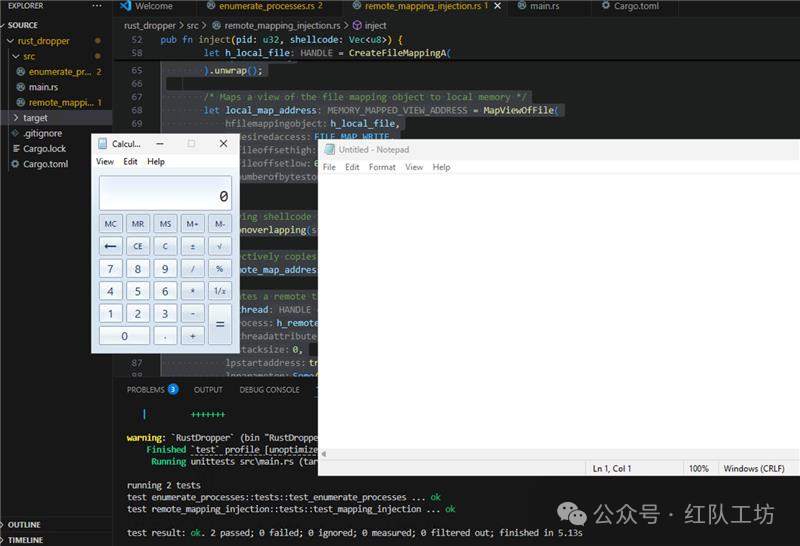Click inside the Notepad text area
The image size is (800, 546).
point(559,311)
